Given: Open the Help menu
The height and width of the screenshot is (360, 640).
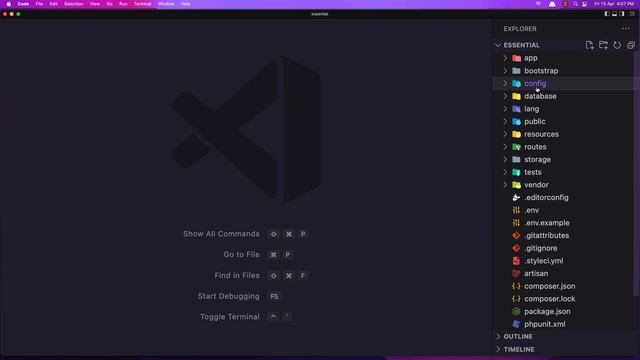Looking at the screenshot, I should pos(185,4).
